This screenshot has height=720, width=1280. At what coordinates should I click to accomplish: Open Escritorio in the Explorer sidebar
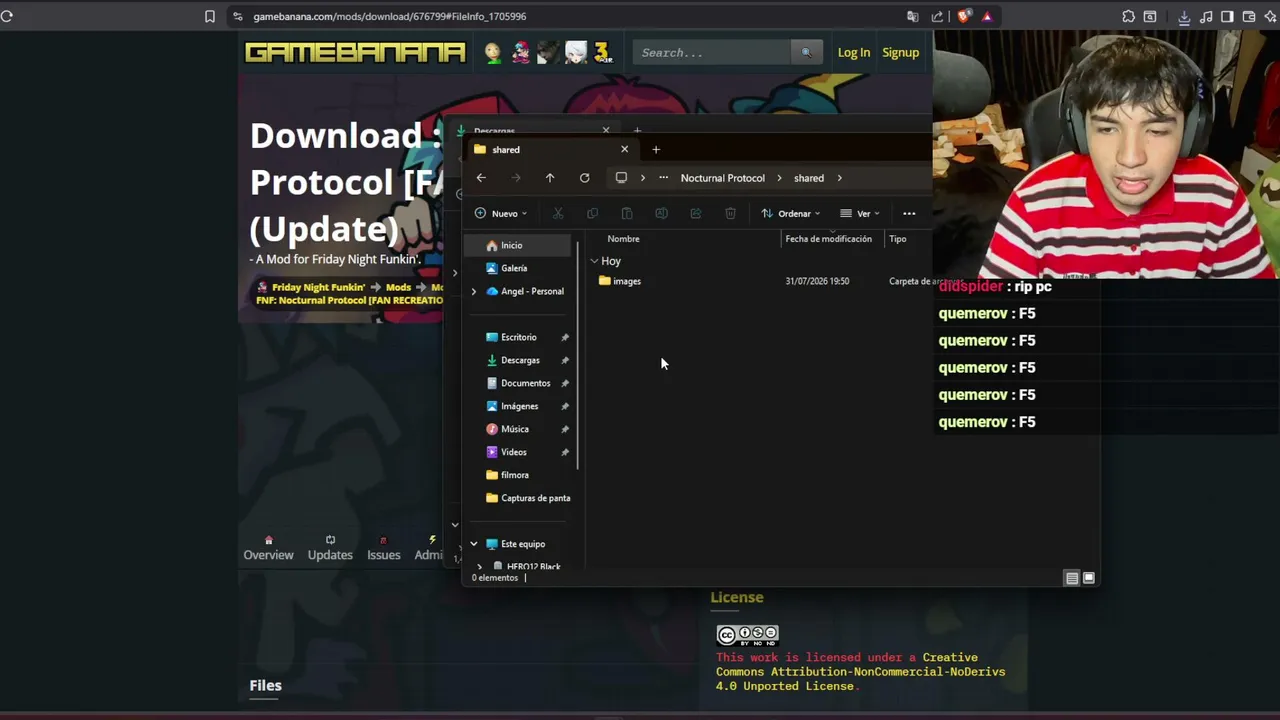click(x=520, y=337)
